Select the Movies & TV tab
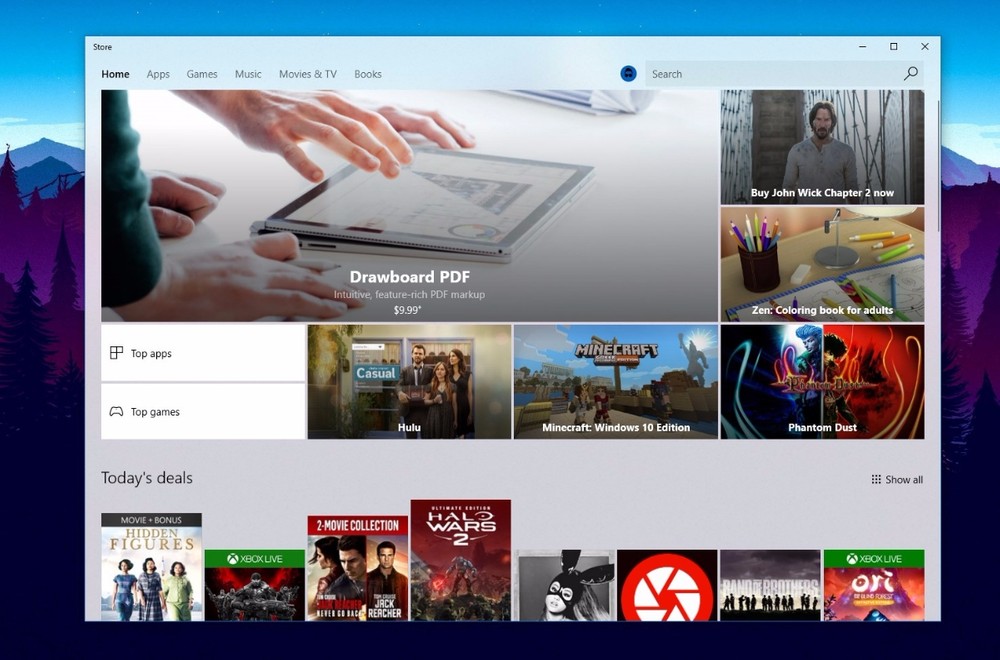The height and width of the screenshot is (660, 1000). click(307, 74)
